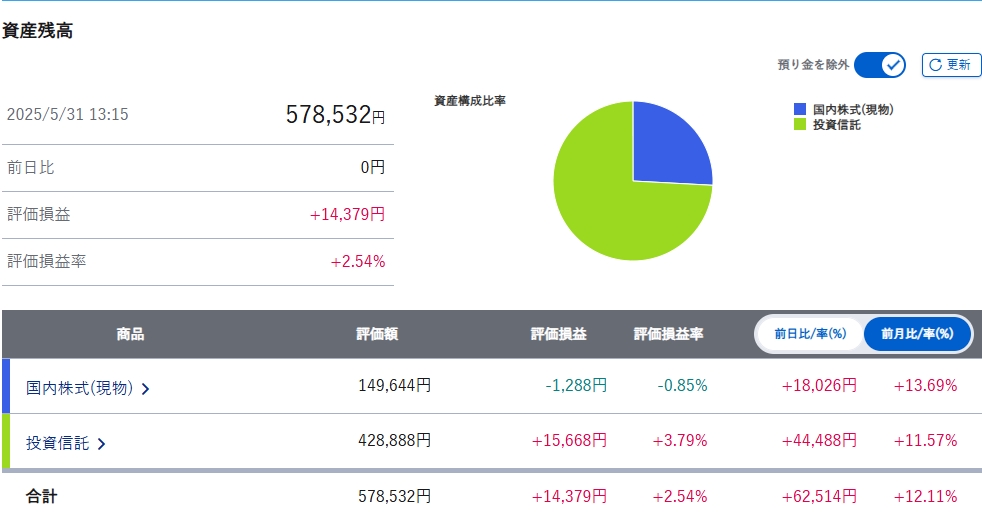Open the 国内株式(現物) link in table
Image resolution: width=982 pixels, height=521 pixels.
pos(79,388)
